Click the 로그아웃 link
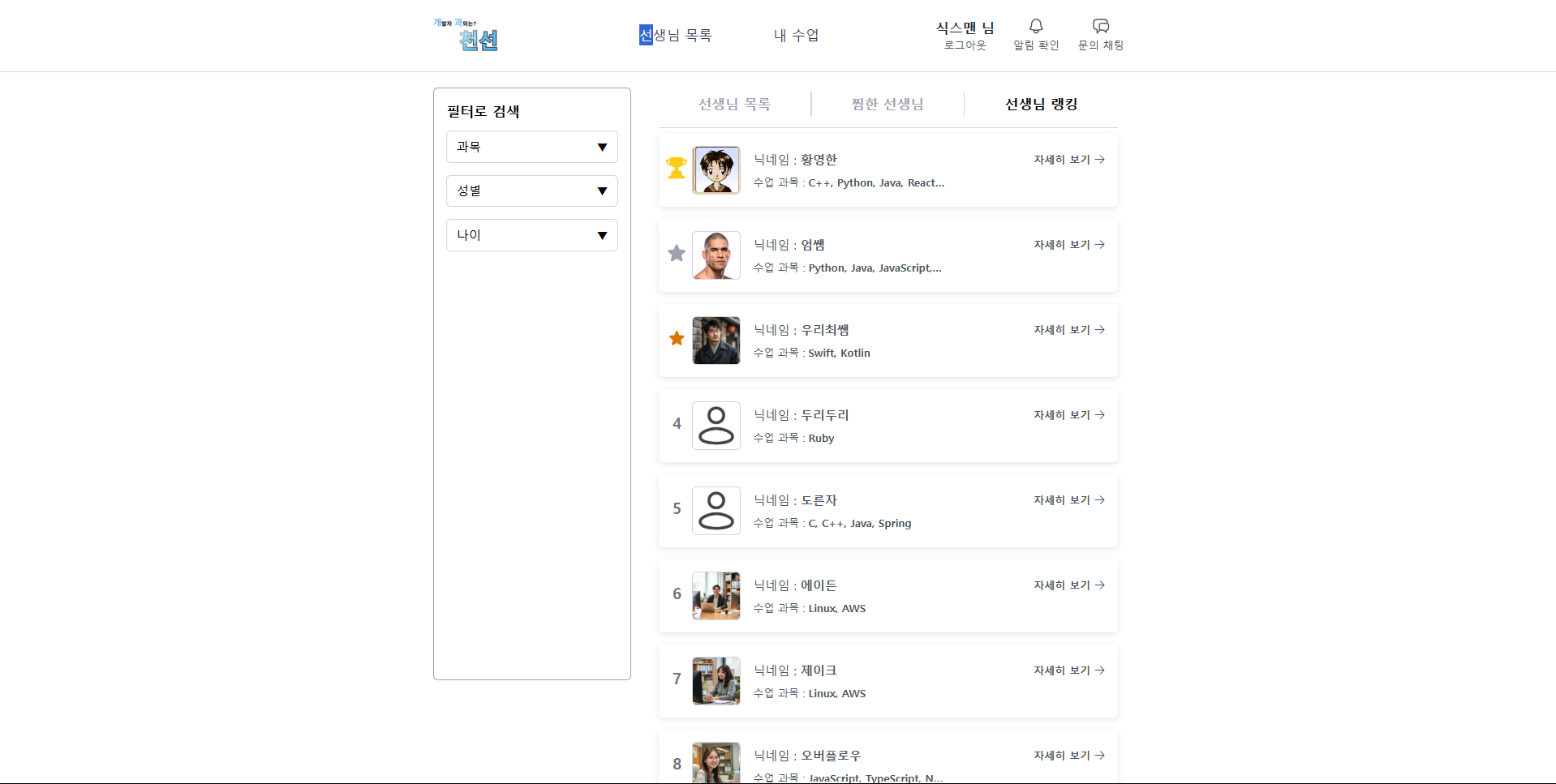Image resolution: width=1556 pixels, height=784 pixels. (965, 45)
